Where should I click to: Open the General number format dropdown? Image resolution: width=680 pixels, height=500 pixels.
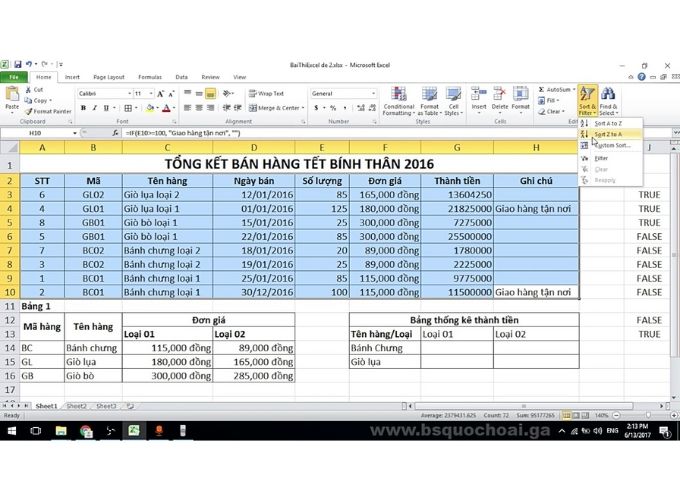pos(373,94)
